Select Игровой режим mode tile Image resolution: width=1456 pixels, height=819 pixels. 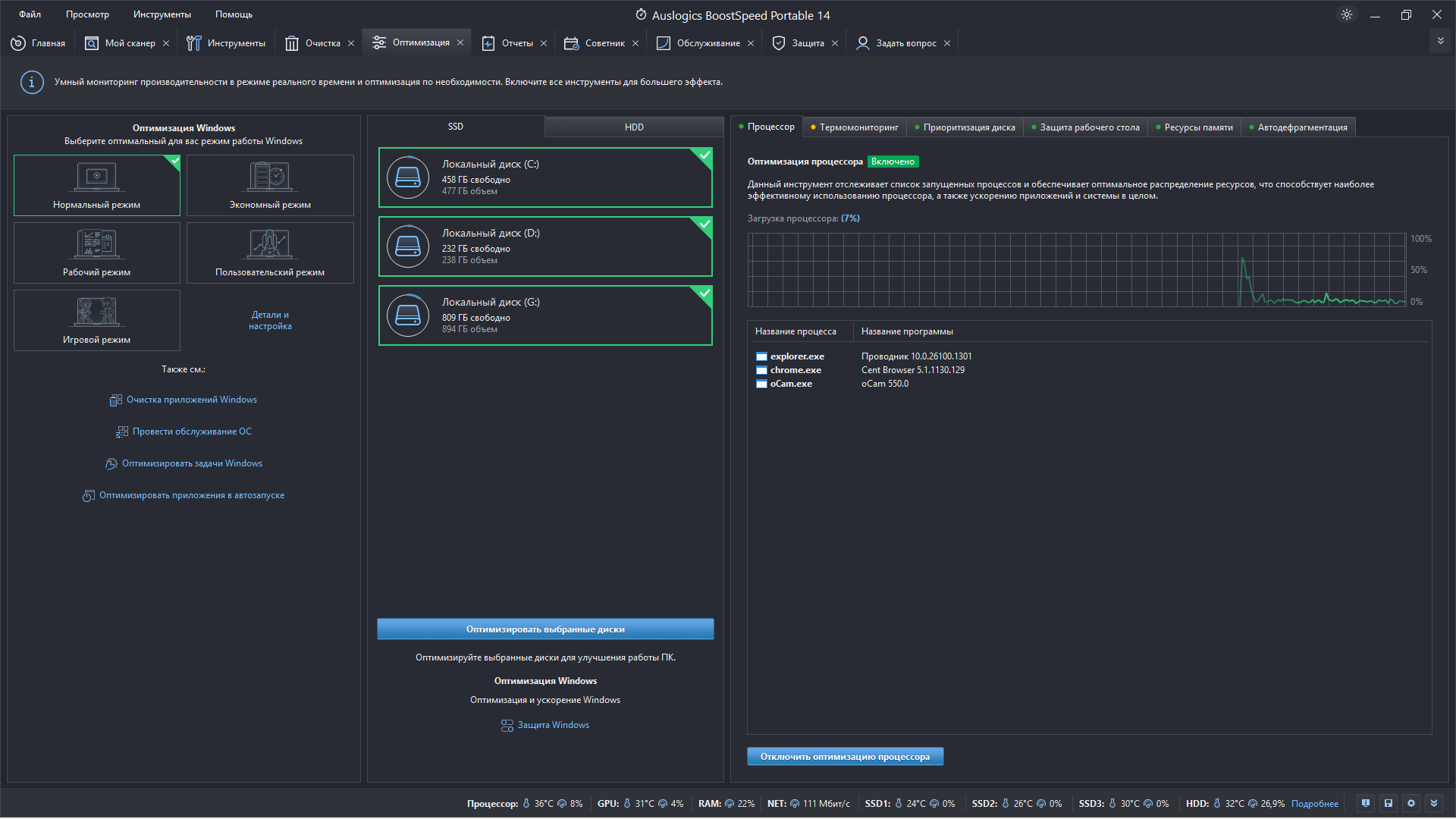pyautogui.click(x=97, y=321)
